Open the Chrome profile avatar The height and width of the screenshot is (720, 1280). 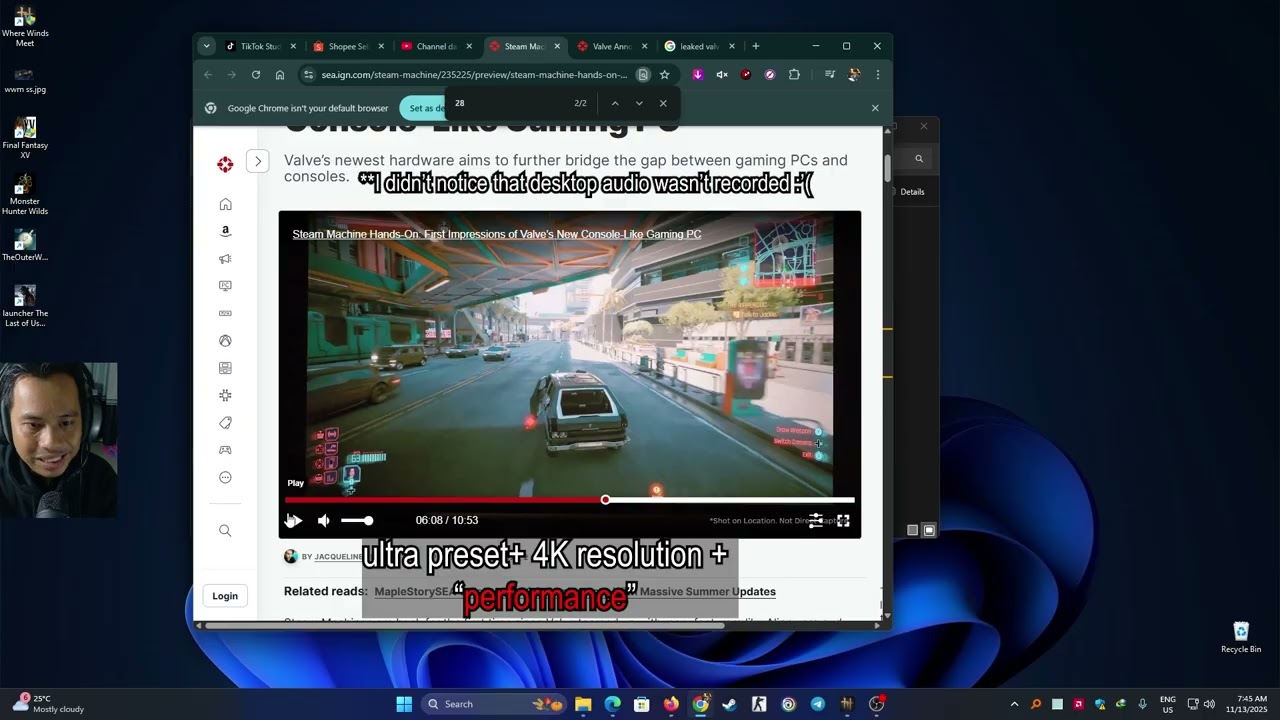point(854,74)
